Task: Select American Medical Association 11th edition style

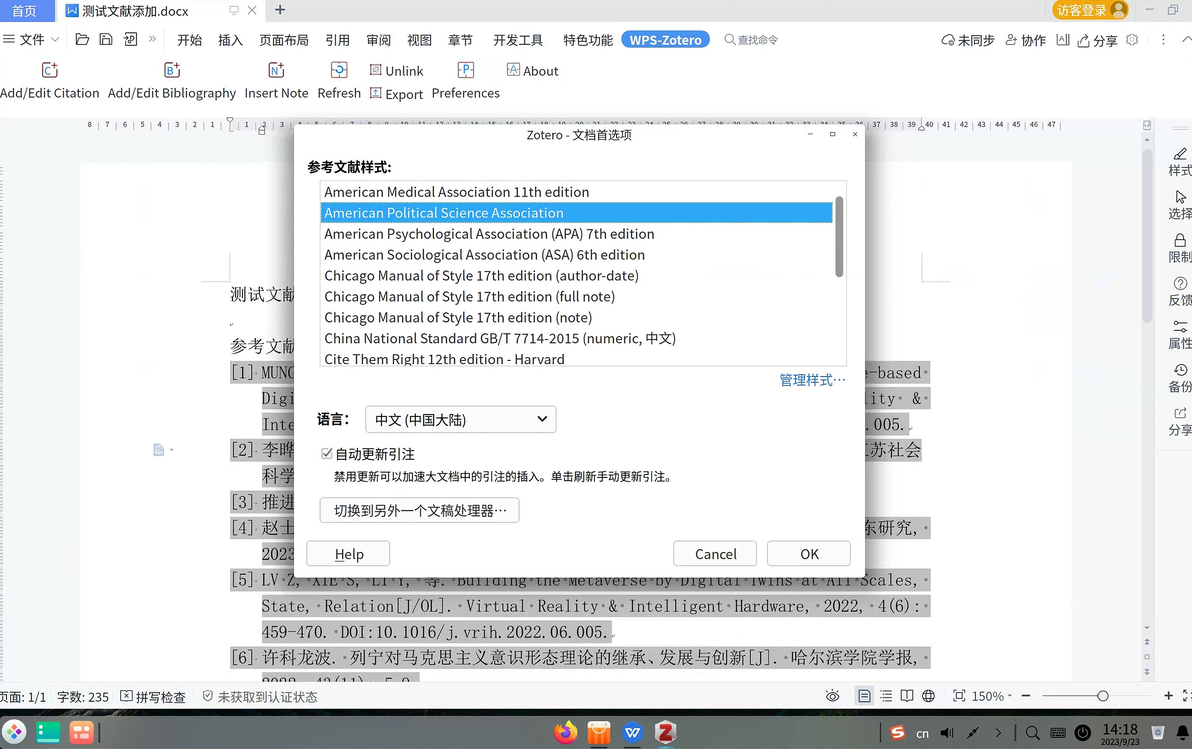Action: point(576,192)
